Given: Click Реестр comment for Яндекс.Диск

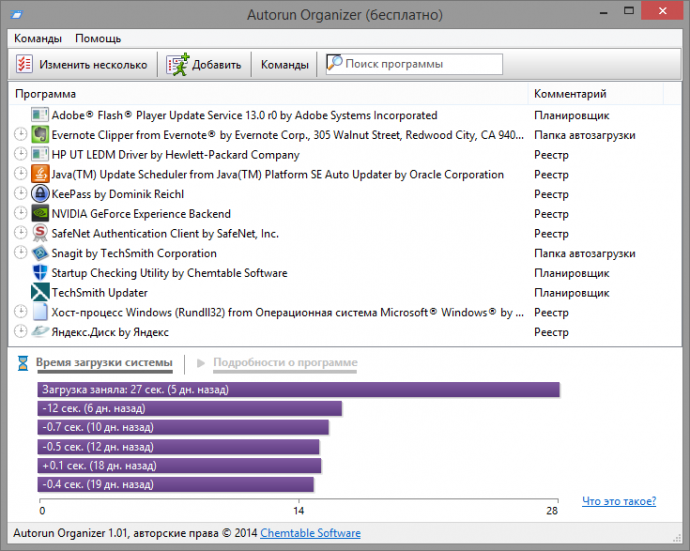Looking at the screenshot, I should 551,332.
